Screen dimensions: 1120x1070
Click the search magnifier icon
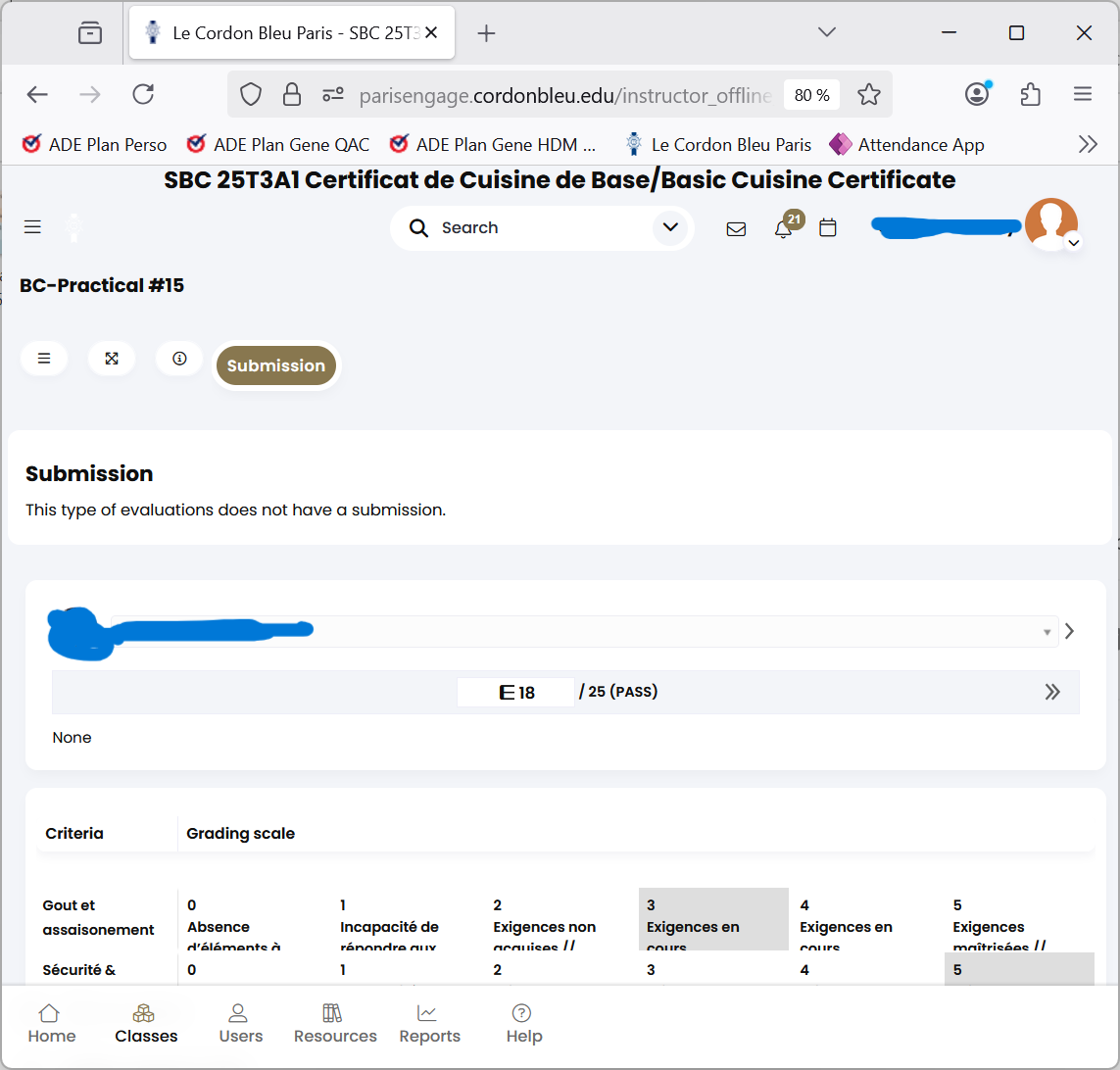coord(418,228)
